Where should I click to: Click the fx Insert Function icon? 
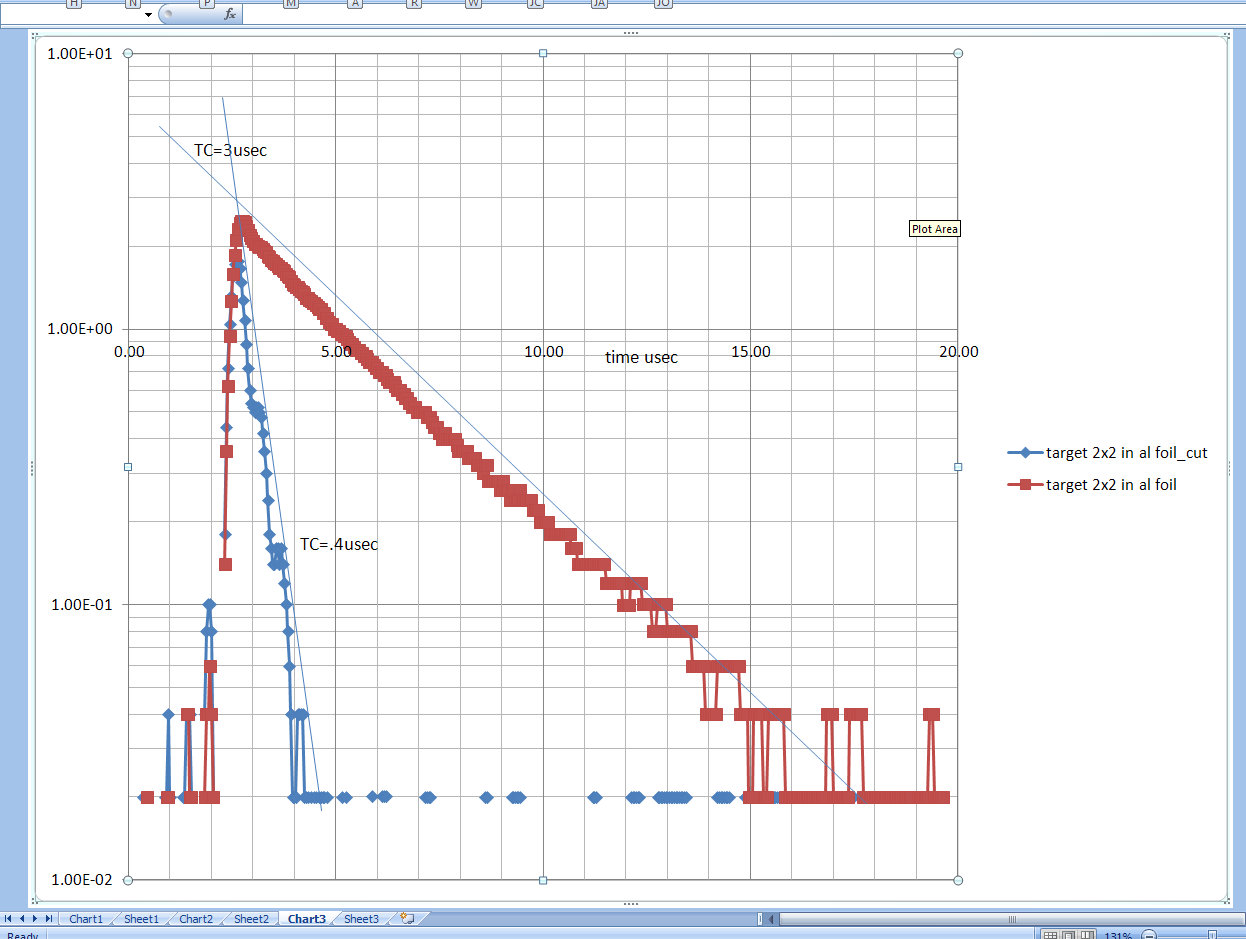pyautogui.click(x=230, y=14)
